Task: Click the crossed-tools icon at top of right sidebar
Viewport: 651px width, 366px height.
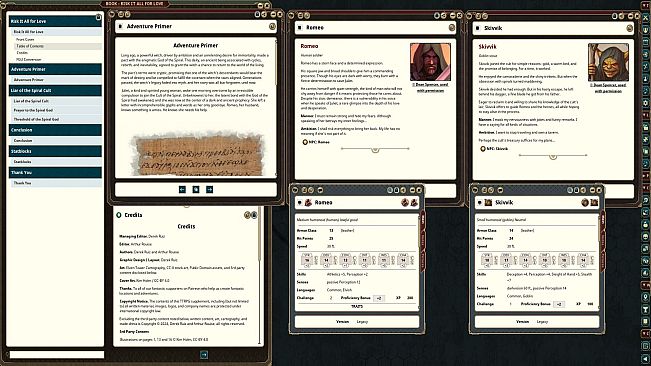Action: coord(646,17)
